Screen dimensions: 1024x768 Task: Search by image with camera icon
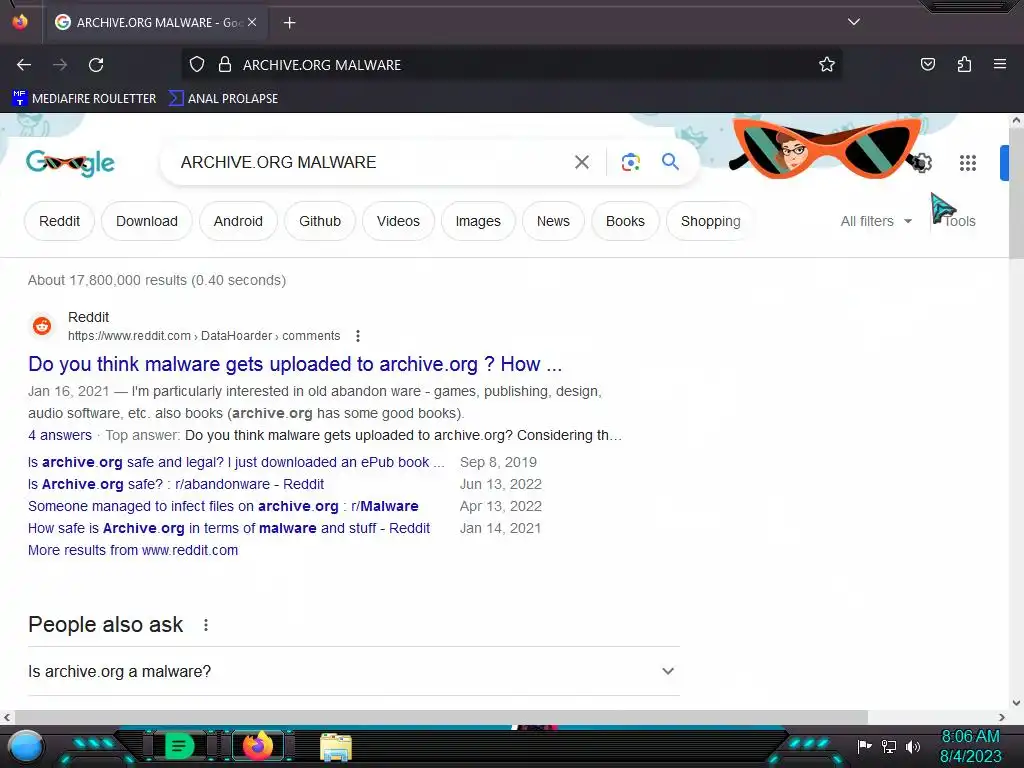630,162
